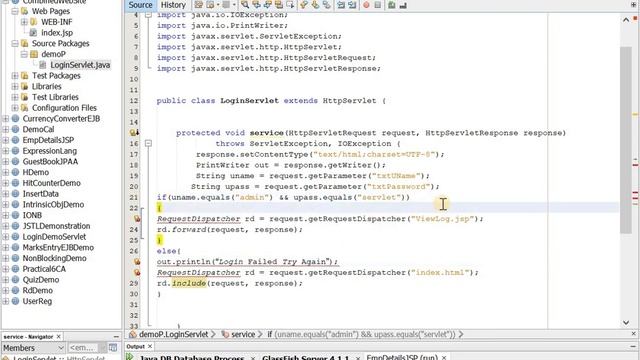Close the Navigator tab
The width and height of the screenshot is (640, 360).
(x=58, y=337)
